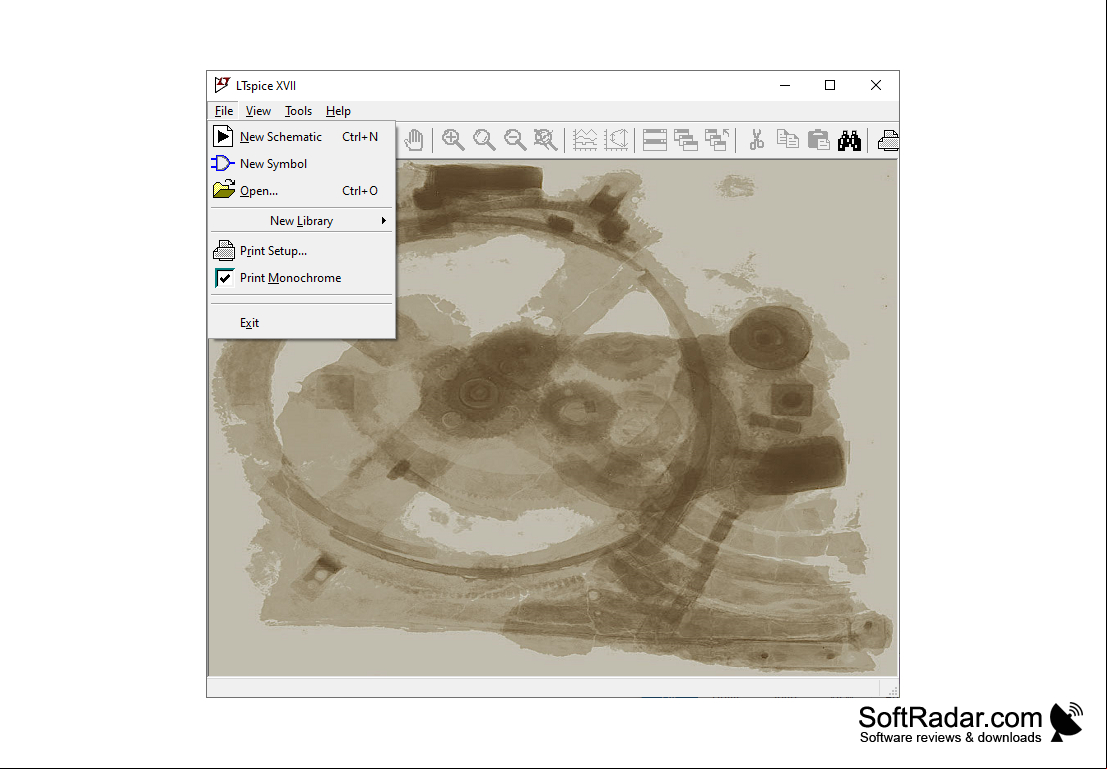Minimize the LTspice XVII window
This screenshot has width=1107, height=769.
pos(784,85)
